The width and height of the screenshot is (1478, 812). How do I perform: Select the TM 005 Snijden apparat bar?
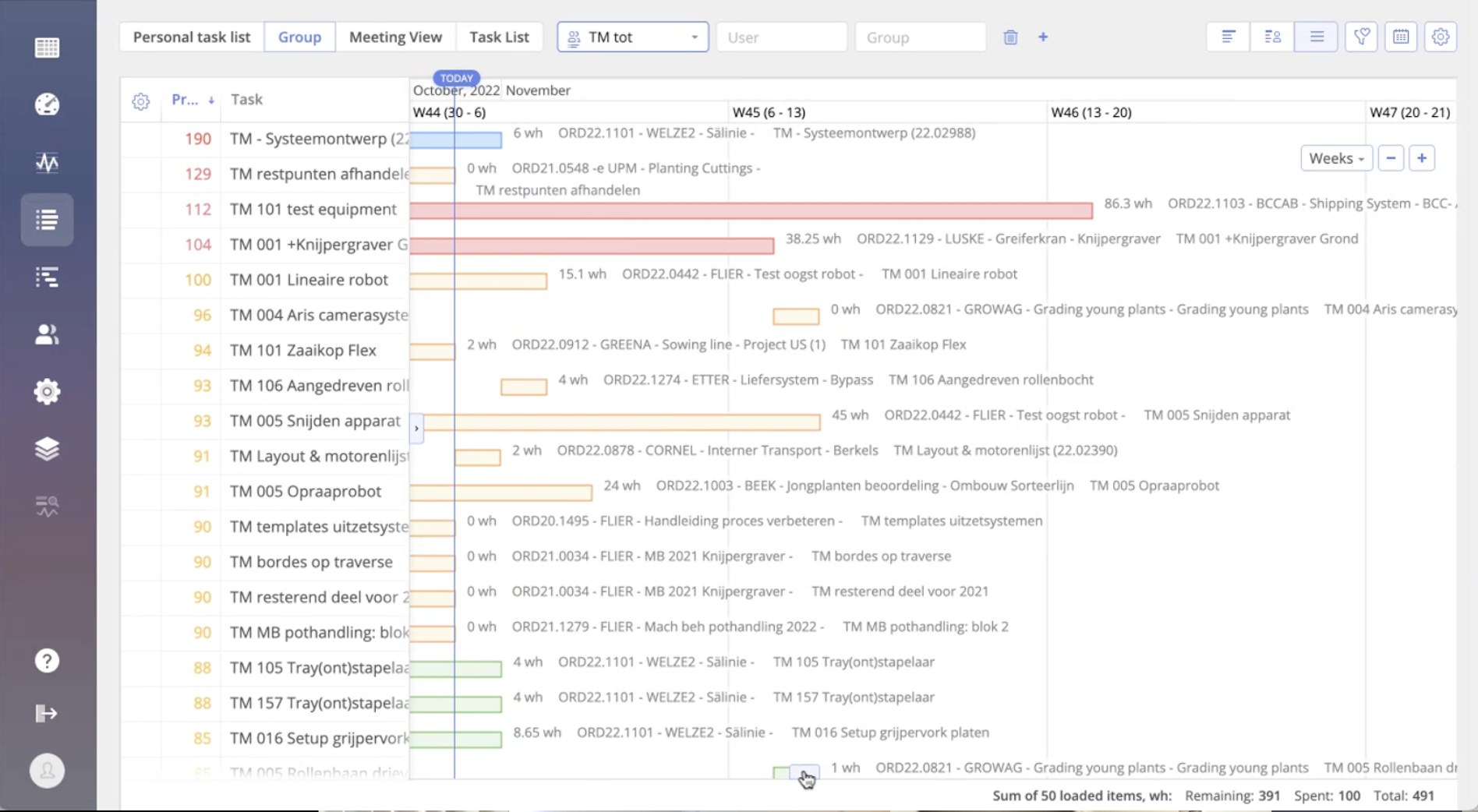[621, 422]
